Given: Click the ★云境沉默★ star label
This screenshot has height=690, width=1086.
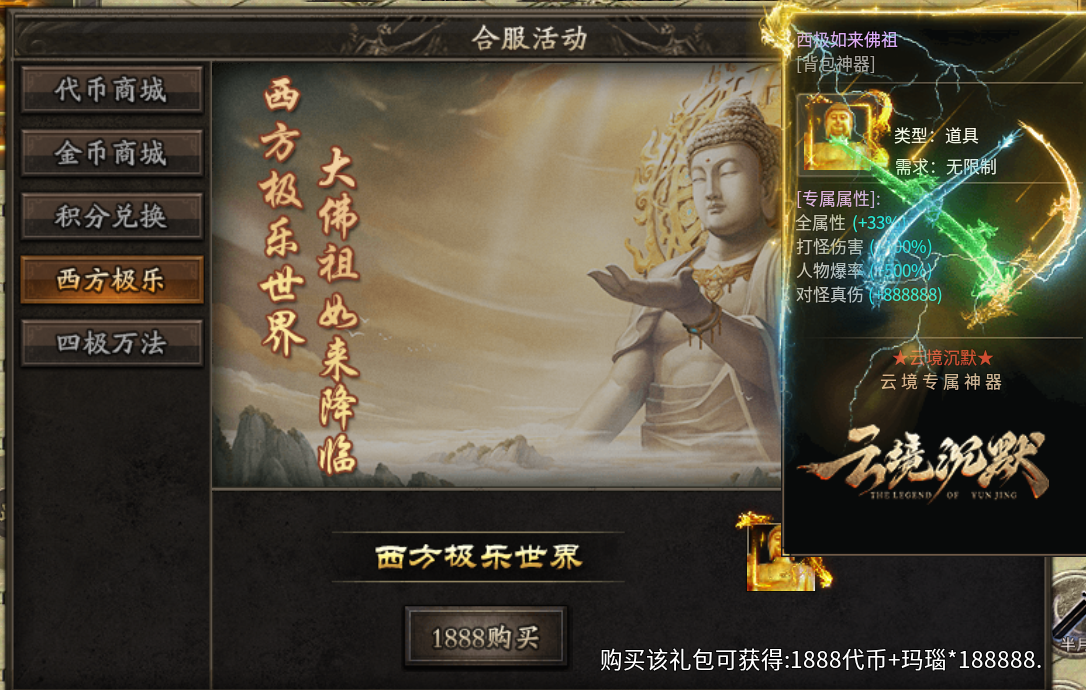Looking at the screenshot, I should pos(943,358).
